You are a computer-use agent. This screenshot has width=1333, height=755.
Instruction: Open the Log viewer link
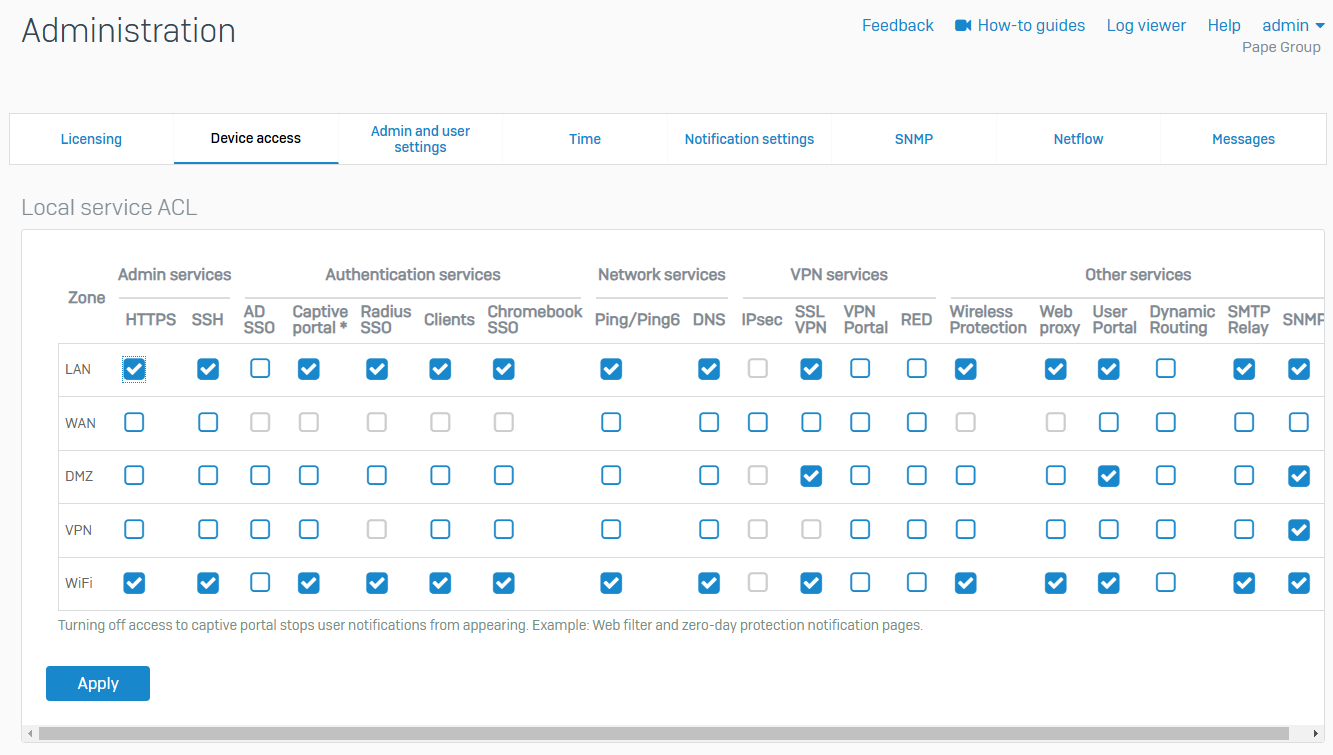click(1146, 26)
